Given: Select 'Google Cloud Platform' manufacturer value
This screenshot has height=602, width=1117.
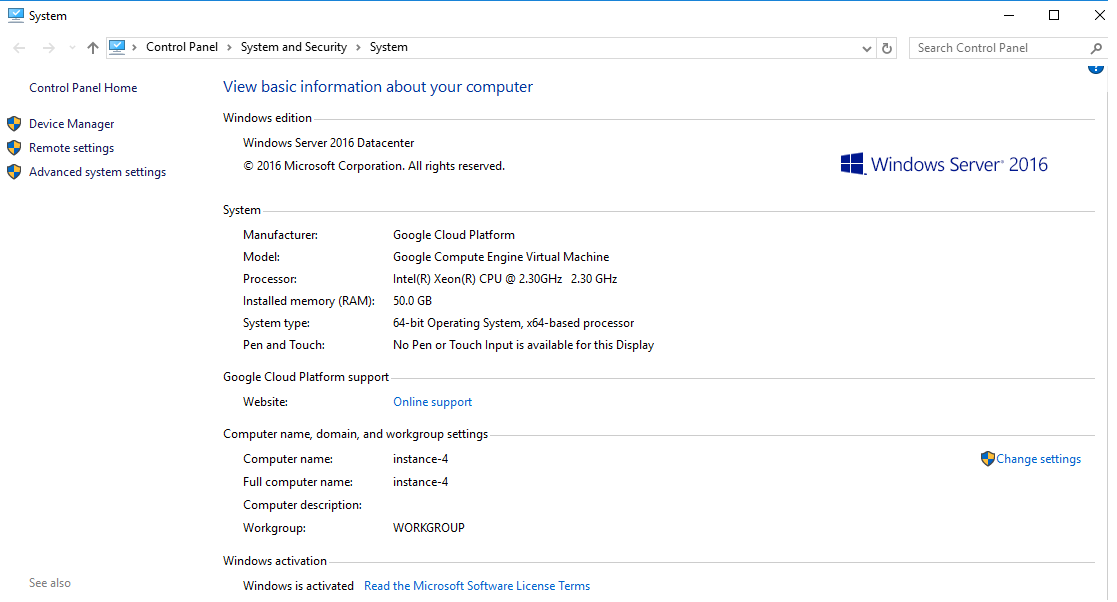Looking at the screenshot, I should coord(454,235).
